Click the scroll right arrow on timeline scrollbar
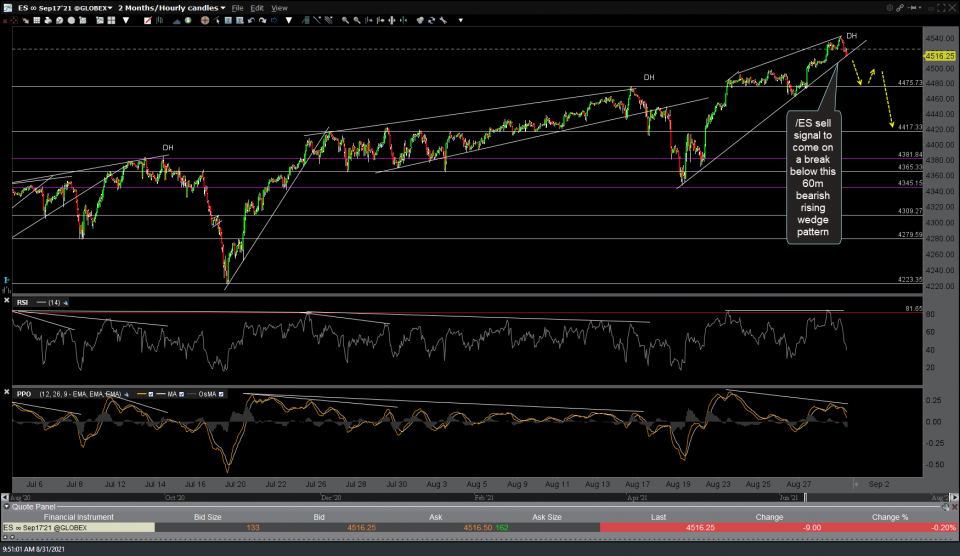This screenshot has height=556, width=960. (954, 498)
